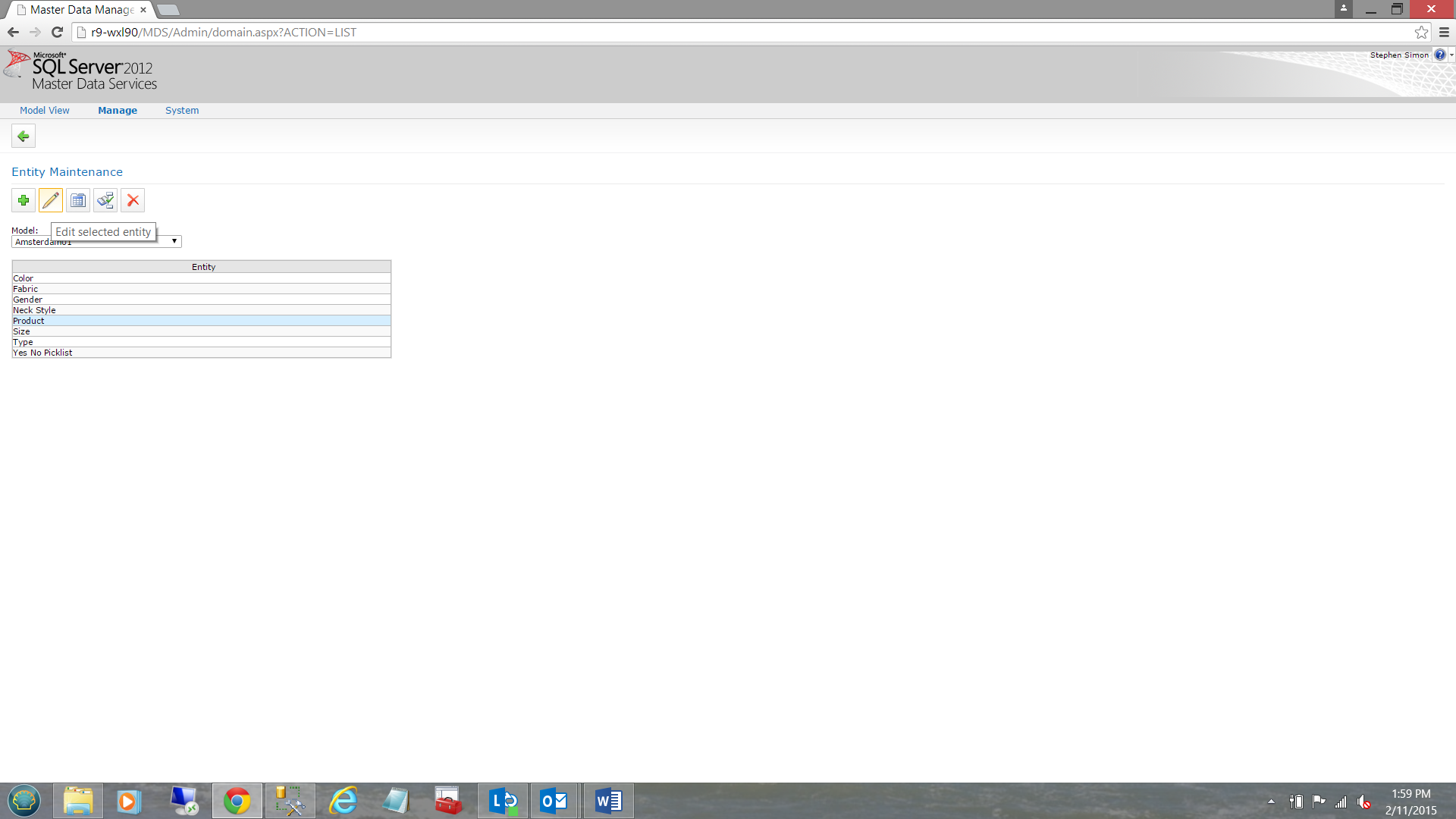This screenshot has width=1456, height=819.
Task: Click the attribute groups table icon
Action: coord(78,200)
